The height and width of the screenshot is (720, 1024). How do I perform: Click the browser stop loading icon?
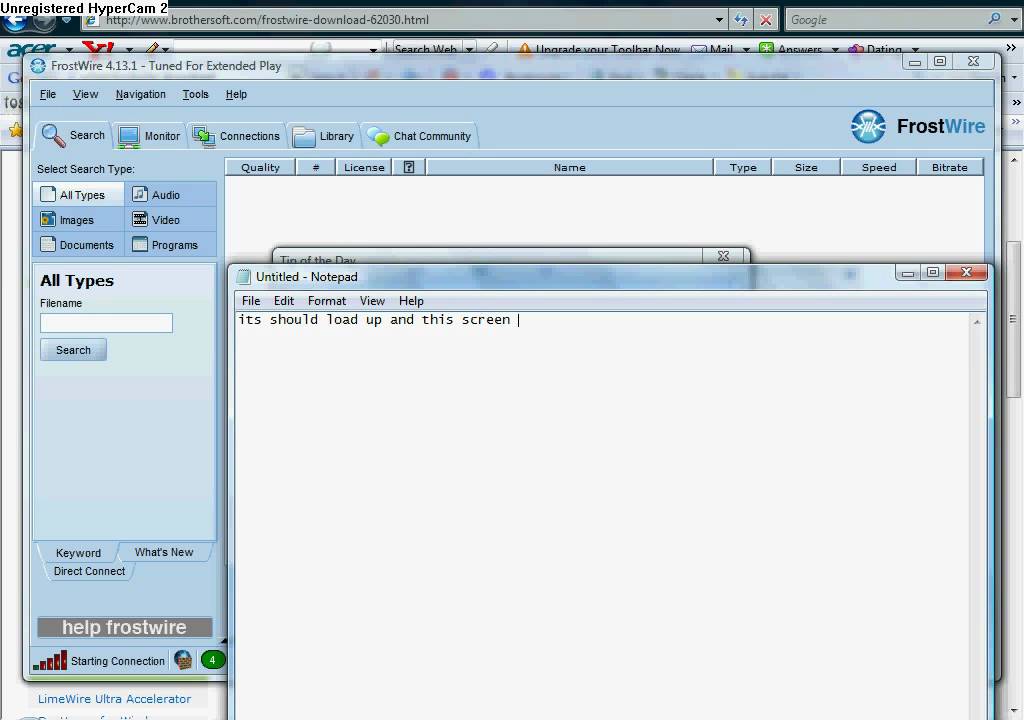765,20
